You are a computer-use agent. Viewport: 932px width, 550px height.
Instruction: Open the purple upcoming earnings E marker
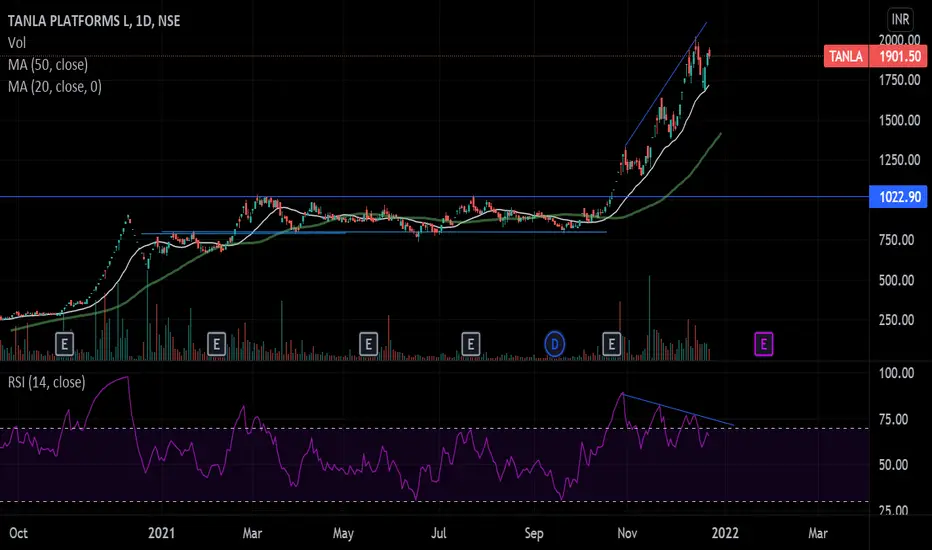point(763,344)
